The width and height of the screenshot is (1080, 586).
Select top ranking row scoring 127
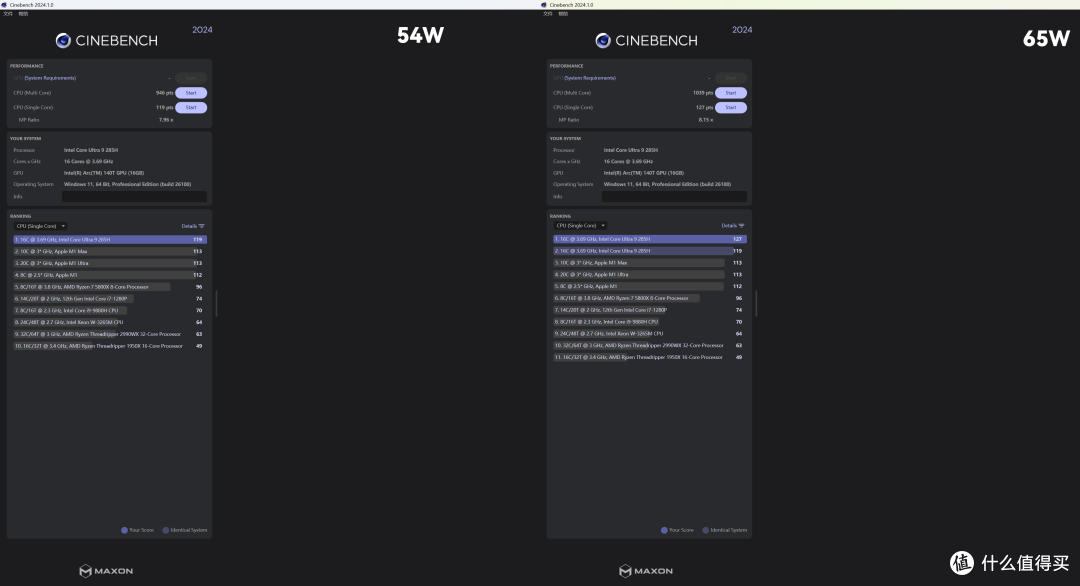[650, 239]
